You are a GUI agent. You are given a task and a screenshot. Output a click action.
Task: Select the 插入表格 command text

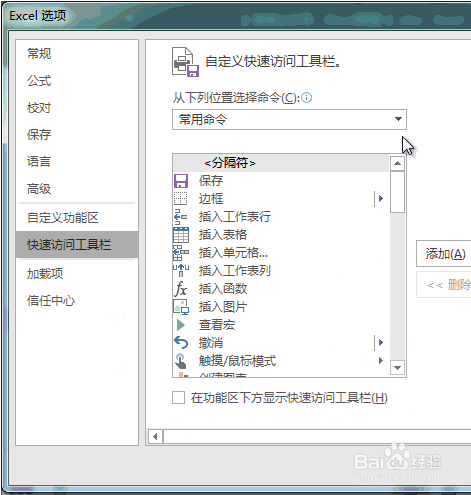[223, 235]
